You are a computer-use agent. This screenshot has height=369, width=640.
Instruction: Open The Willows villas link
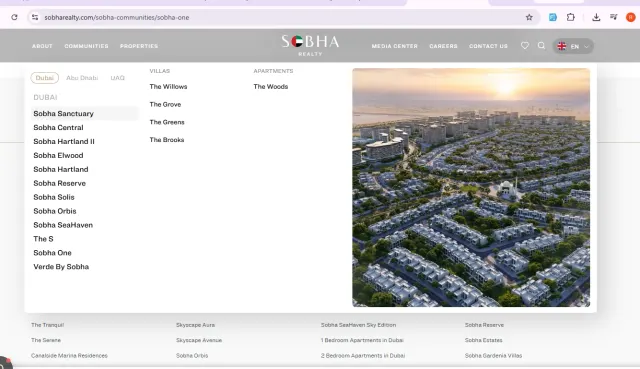click(168, 87)
